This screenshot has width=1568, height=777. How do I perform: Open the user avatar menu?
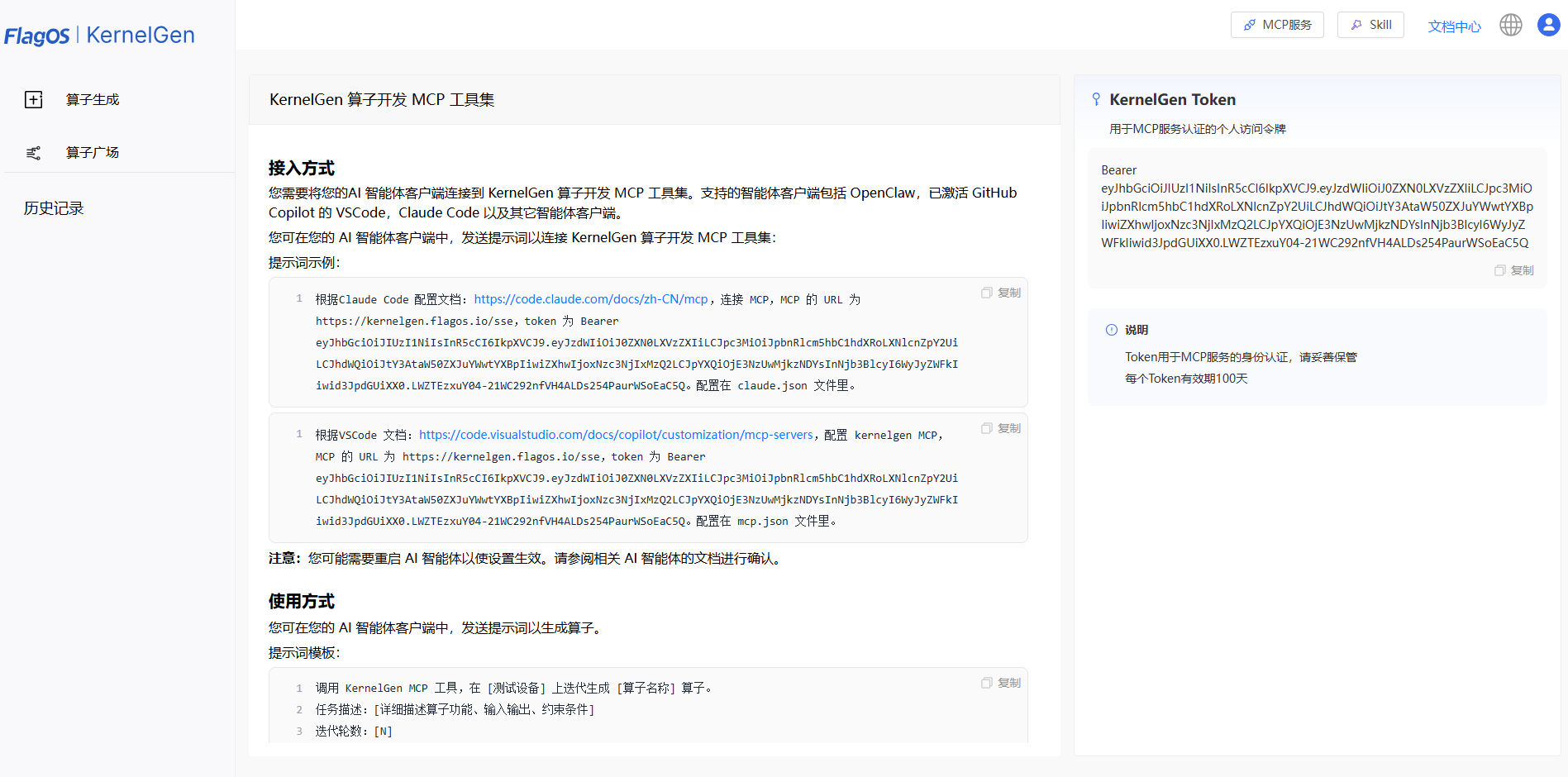pos(1548,25)
